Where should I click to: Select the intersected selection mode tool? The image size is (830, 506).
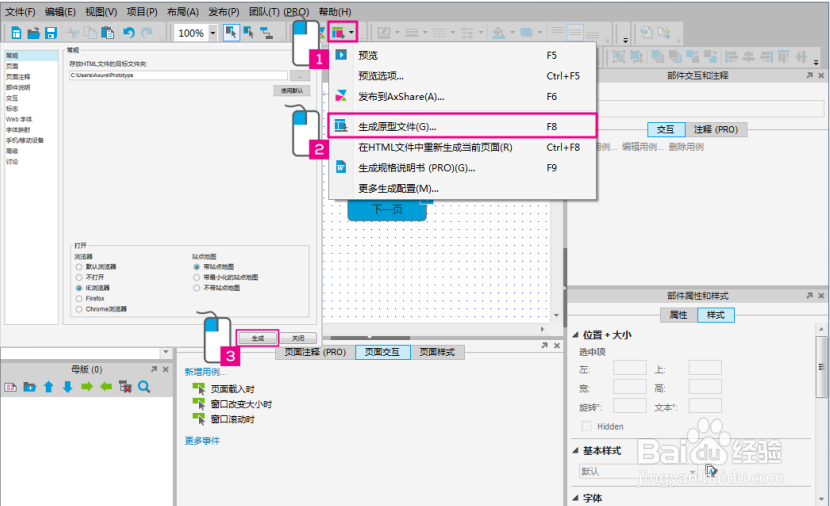(x=231, y=33)
